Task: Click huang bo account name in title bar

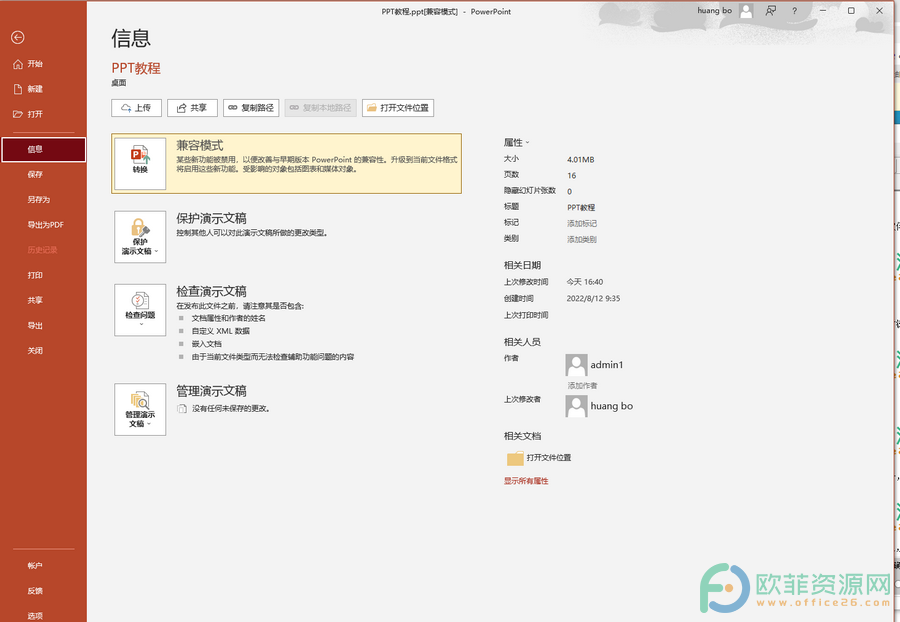Action: 715,10
